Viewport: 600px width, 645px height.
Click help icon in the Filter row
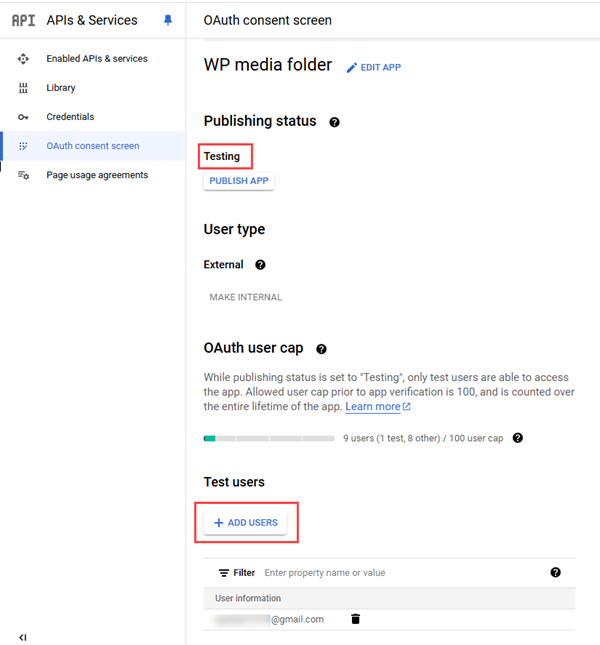pyautogui.click(x=555, y=572)
